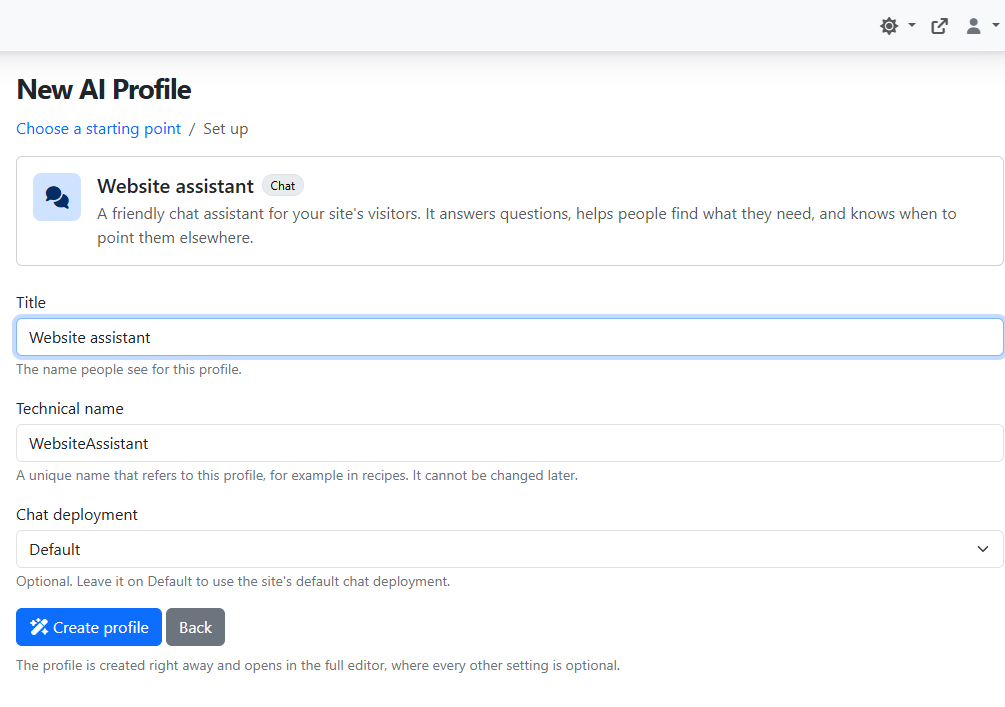
Task: Click the Technical name label
Action: [70, 408]
